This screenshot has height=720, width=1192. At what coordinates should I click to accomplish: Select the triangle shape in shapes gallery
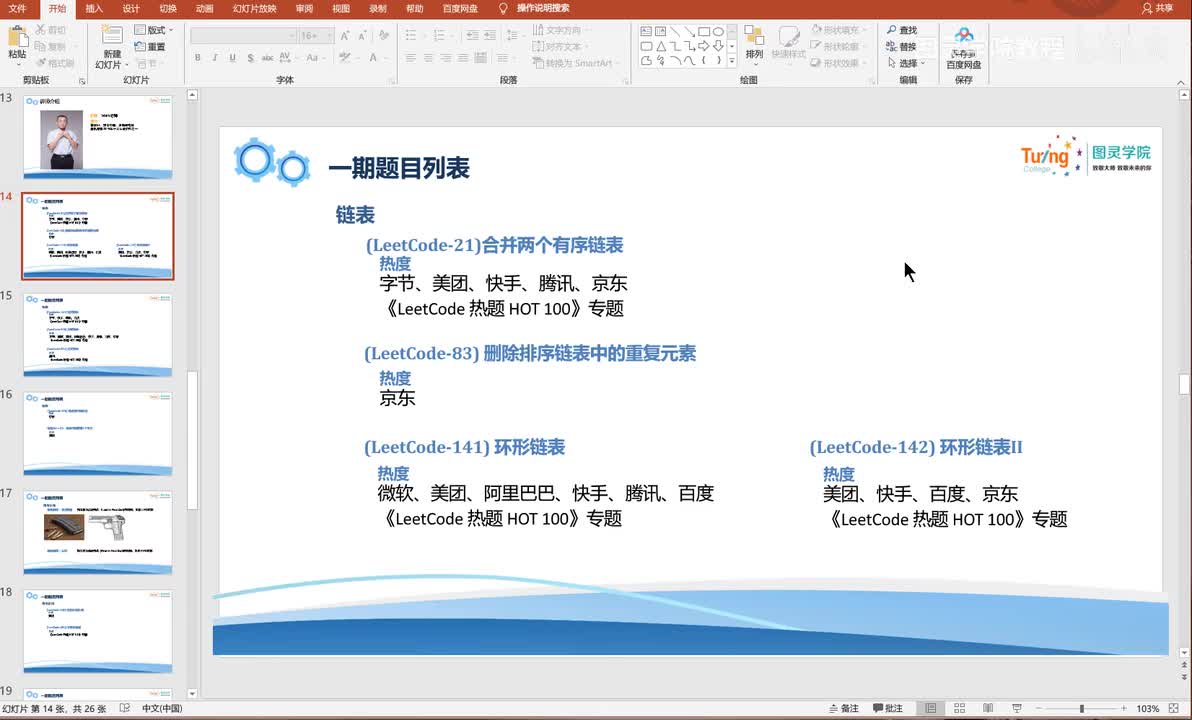pyautogui.click(x=661, y=46)
